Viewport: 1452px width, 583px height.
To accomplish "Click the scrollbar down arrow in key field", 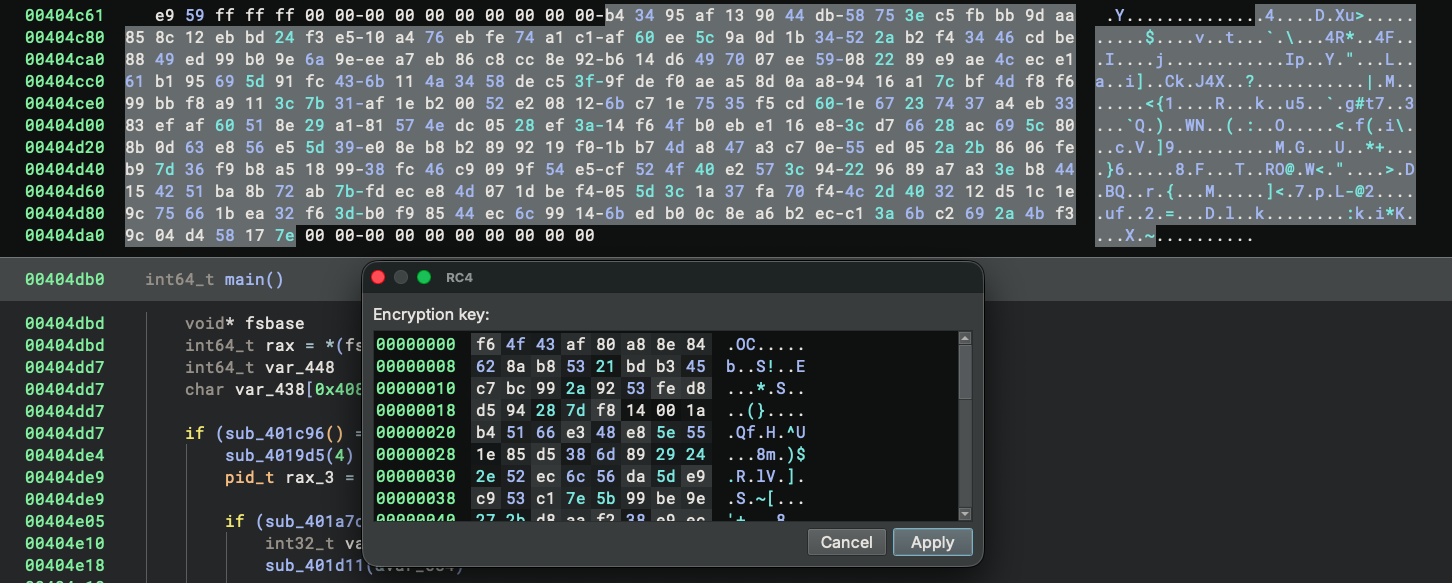I will coord(963,513).
